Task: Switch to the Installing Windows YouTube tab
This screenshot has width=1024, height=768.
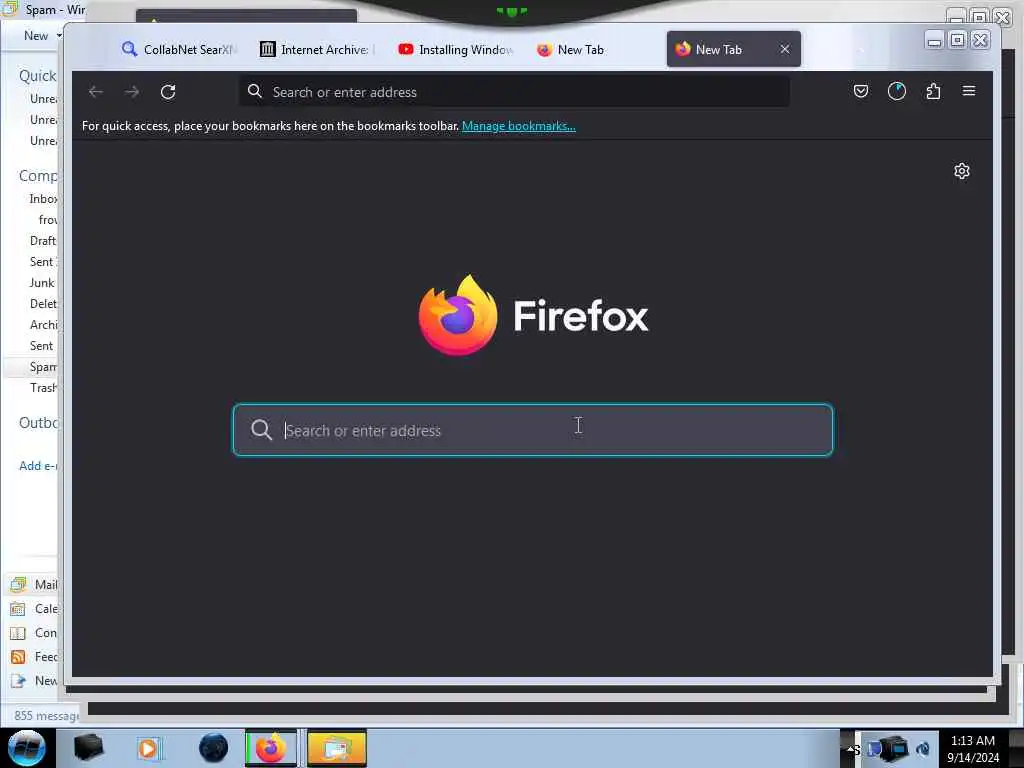Action: pyautogui.click(x=456, y=50)
